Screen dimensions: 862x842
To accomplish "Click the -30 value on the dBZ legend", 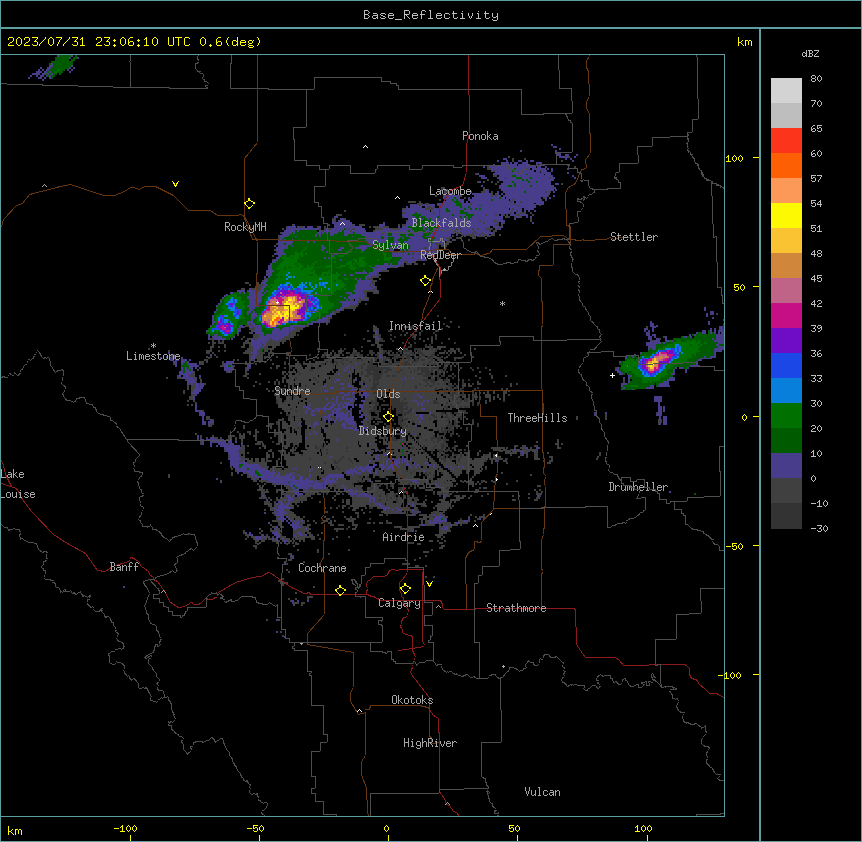I will coord(819,528).
